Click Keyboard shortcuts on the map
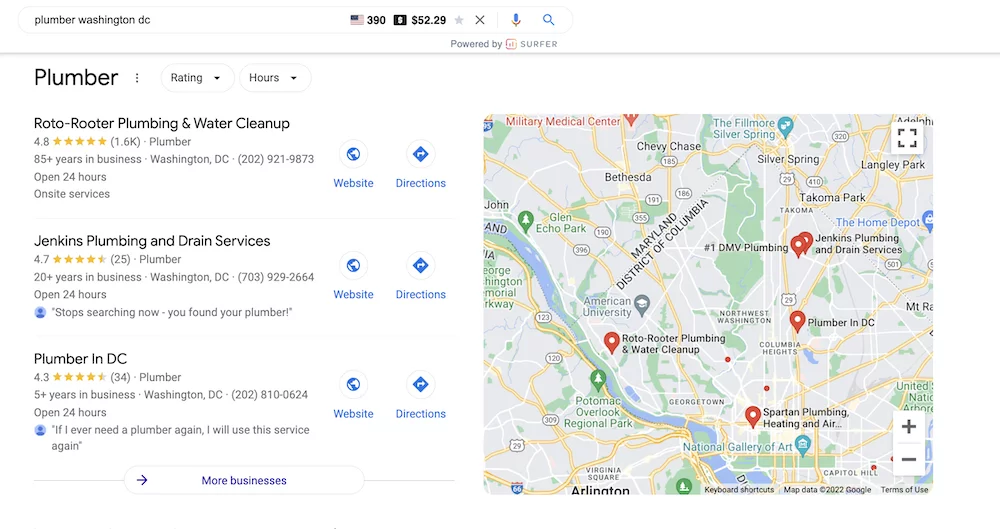 coord(739,489)
